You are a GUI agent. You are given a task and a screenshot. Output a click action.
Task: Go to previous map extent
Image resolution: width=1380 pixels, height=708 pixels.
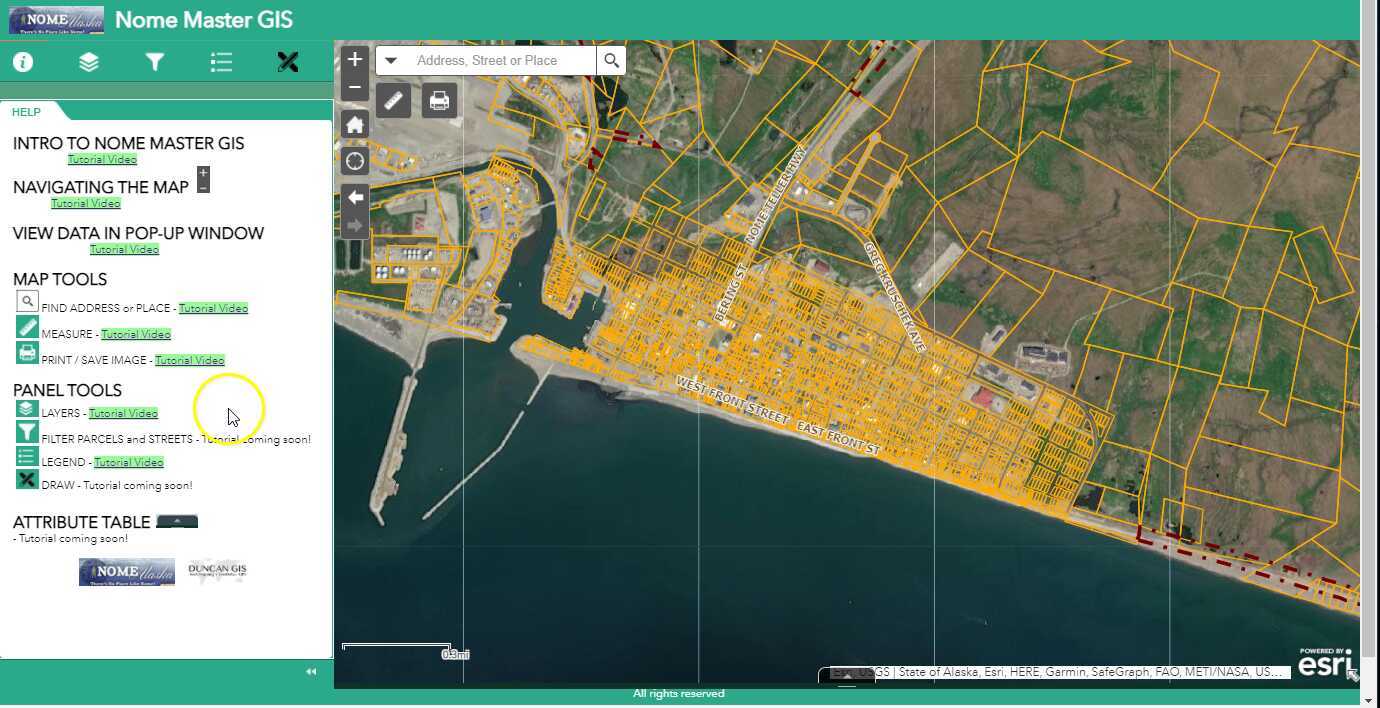354,198
